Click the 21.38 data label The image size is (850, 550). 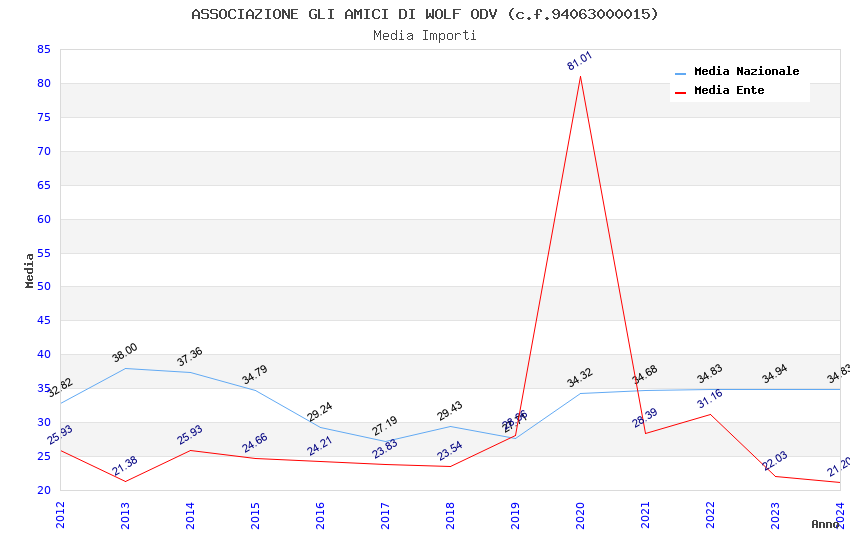tap(125, 466)
